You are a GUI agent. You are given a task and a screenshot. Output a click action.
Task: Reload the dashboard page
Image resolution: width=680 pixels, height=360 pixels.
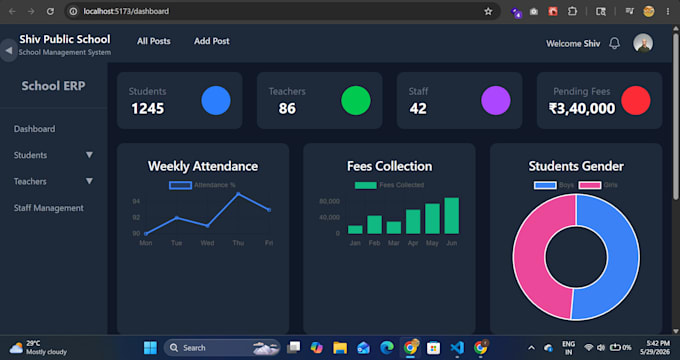click(x=50, y=11)
